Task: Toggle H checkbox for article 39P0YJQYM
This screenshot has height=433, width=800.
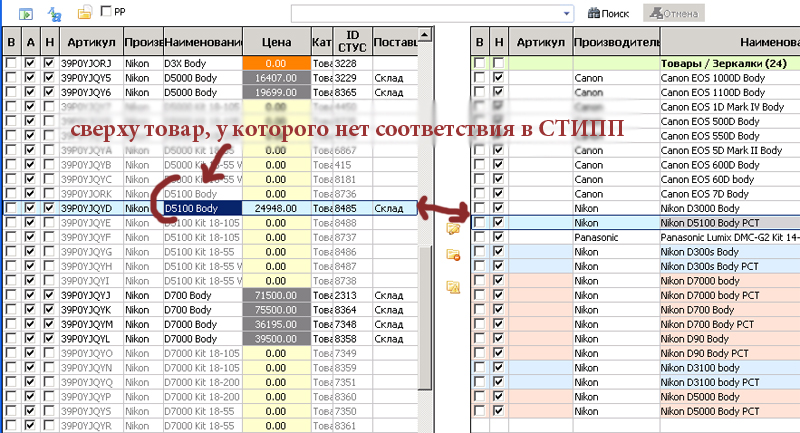Action: pos(49,324)
